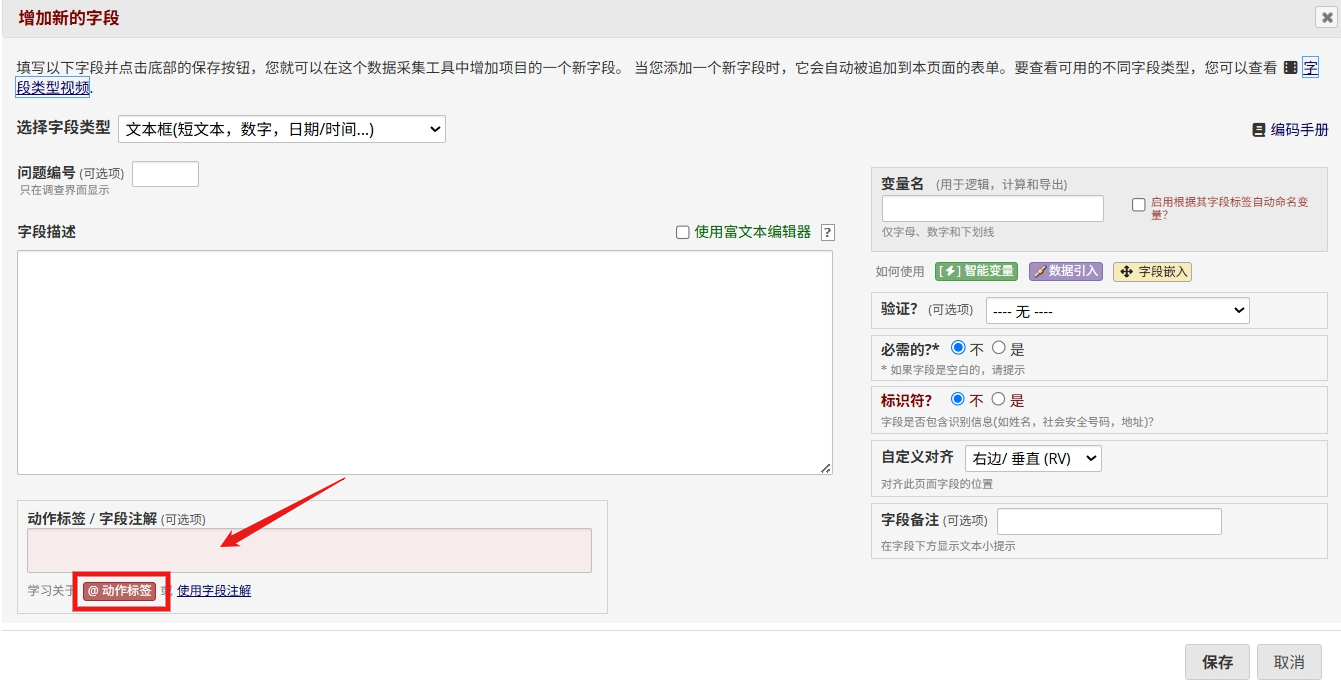Click the 取消 cancel button
The width and height of the screenshot is (1341, 694).
click(x=1289, y=662)
